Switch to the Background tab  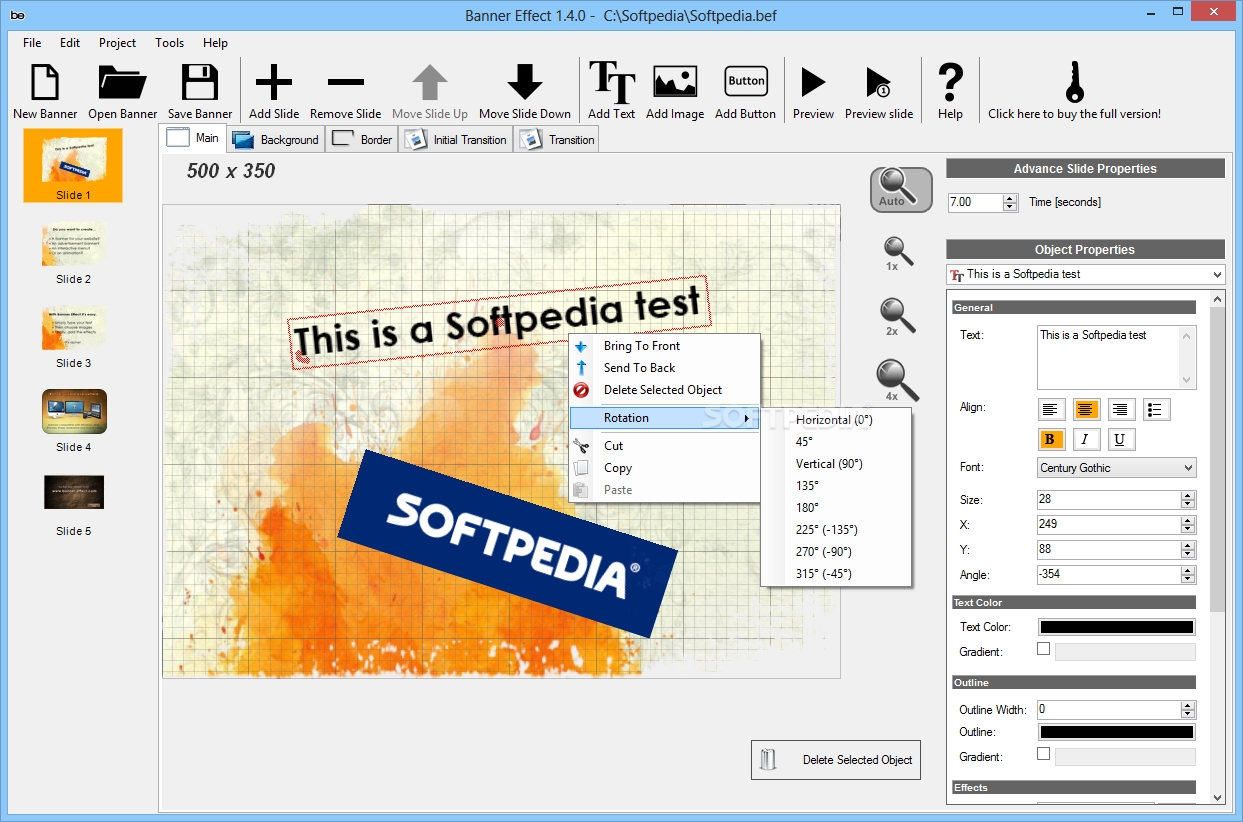pyautogui.click(x=275, y=140)
